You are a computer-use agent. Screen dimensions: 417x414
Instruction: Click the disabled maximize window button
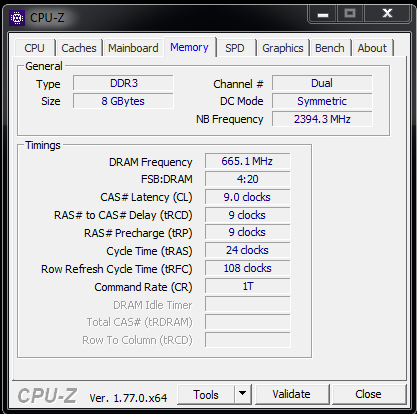pyautogui.click(x=350, y=14)
